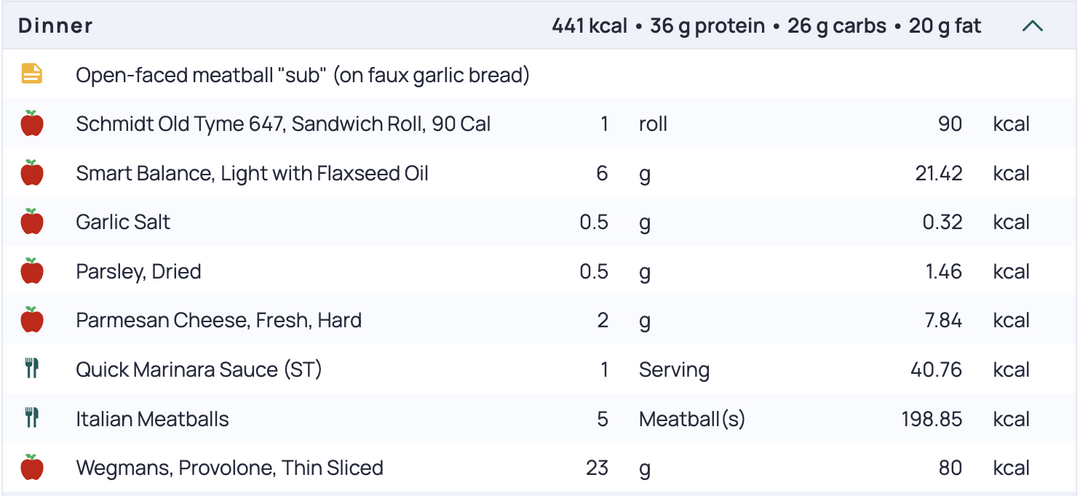Screen dimensions: 1080x496
Task: Edit the Wegmans Provolone quantity 23
Action: 597,468
